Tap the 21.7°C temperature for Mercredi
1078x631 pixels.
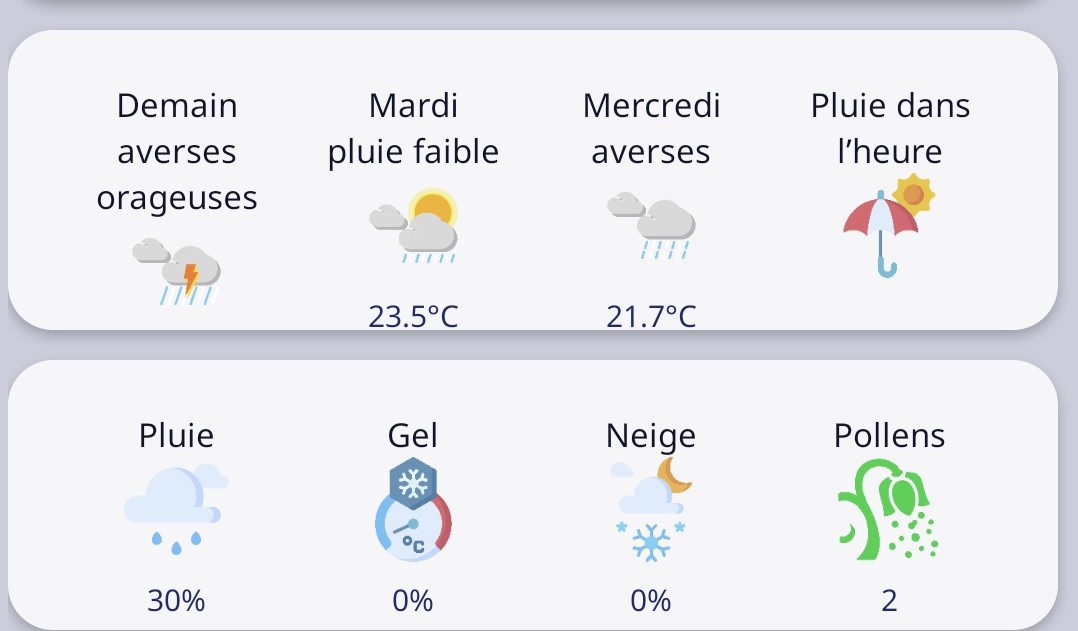[651, 316]
